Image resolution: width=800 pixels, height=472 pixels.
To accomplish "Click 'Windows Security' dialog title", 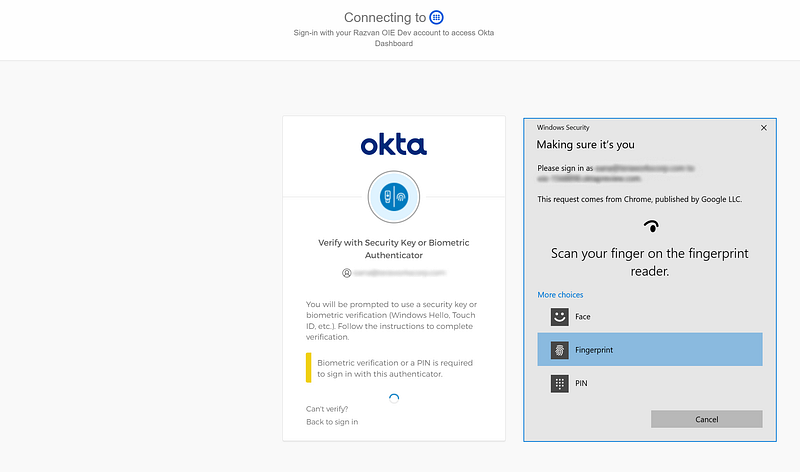I will (563, 128).
